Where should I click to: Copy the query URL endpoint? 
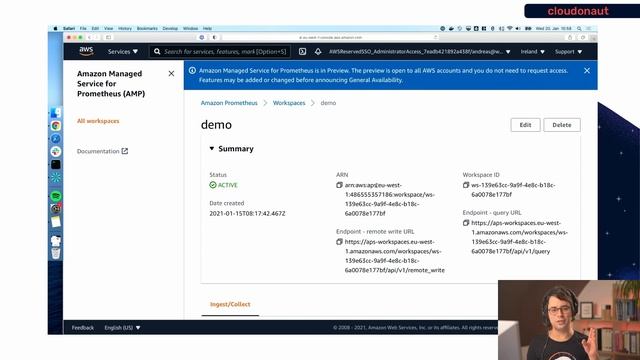(466, 223)
